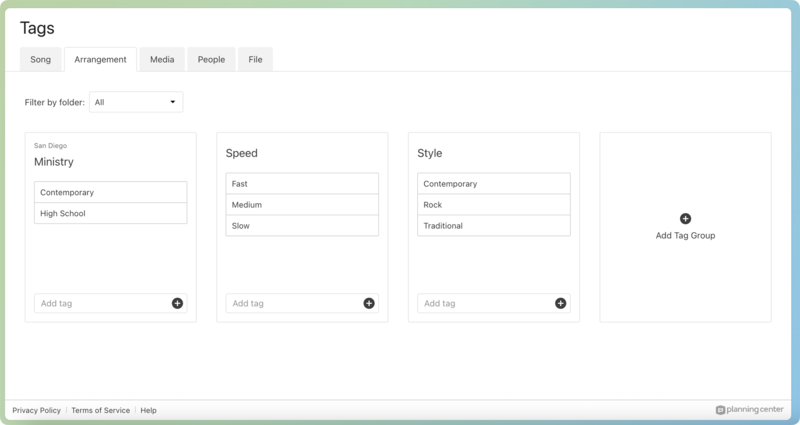This screenshot has width=800, height=425.
Task: Open the Filter by folder dropdown
Action: click(136, 102)
